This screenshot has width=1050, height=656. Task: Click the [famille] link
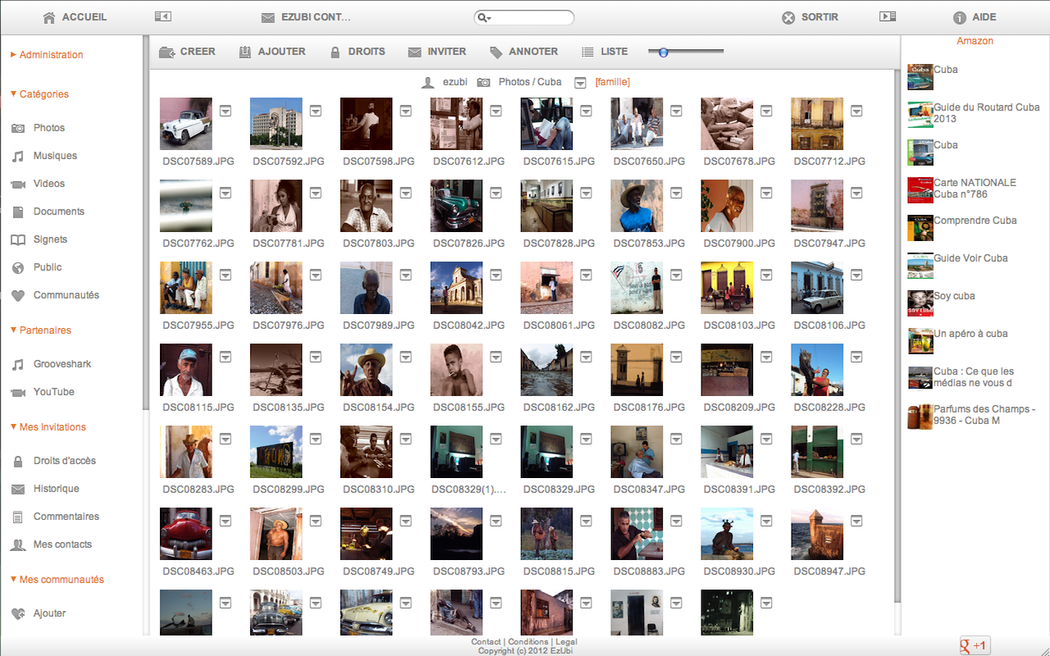pyautogui.click(x=612, y=82)
